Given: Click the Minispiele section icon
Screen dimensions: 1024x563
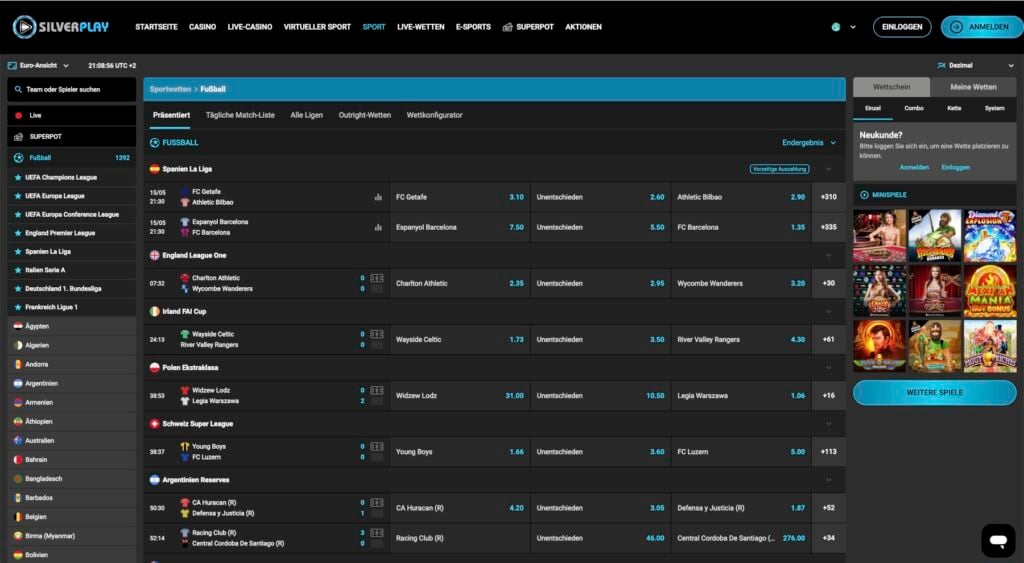Looking at the screenshot, I should point(864,195).
